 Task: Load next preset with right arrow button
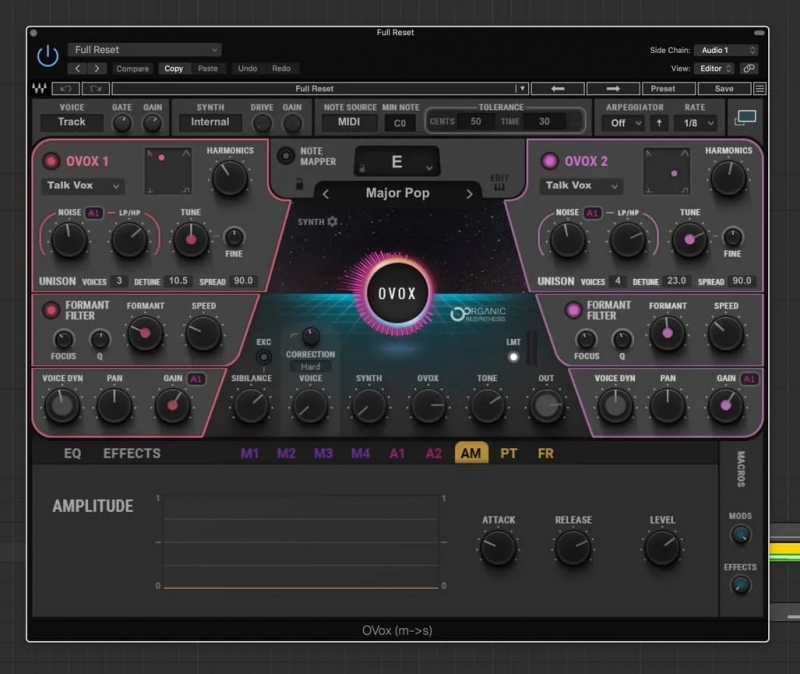pyautogui.click(x=613, y=89)
